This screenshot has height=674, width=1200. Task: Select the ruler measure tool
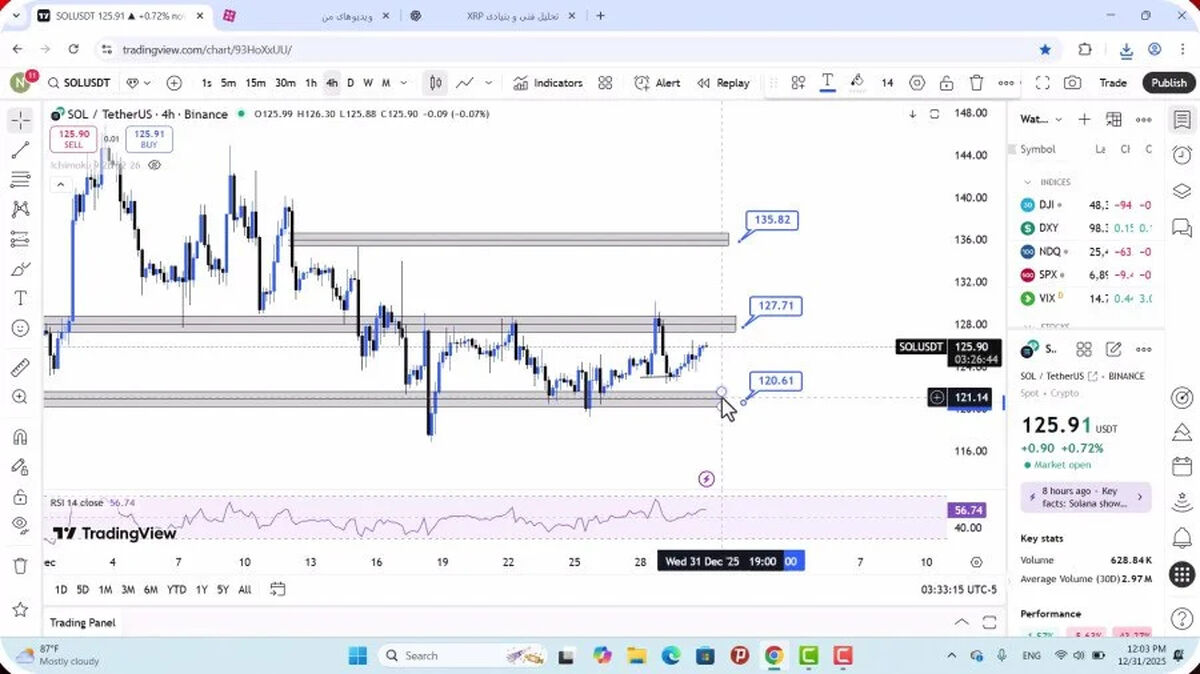pos(20,368)
